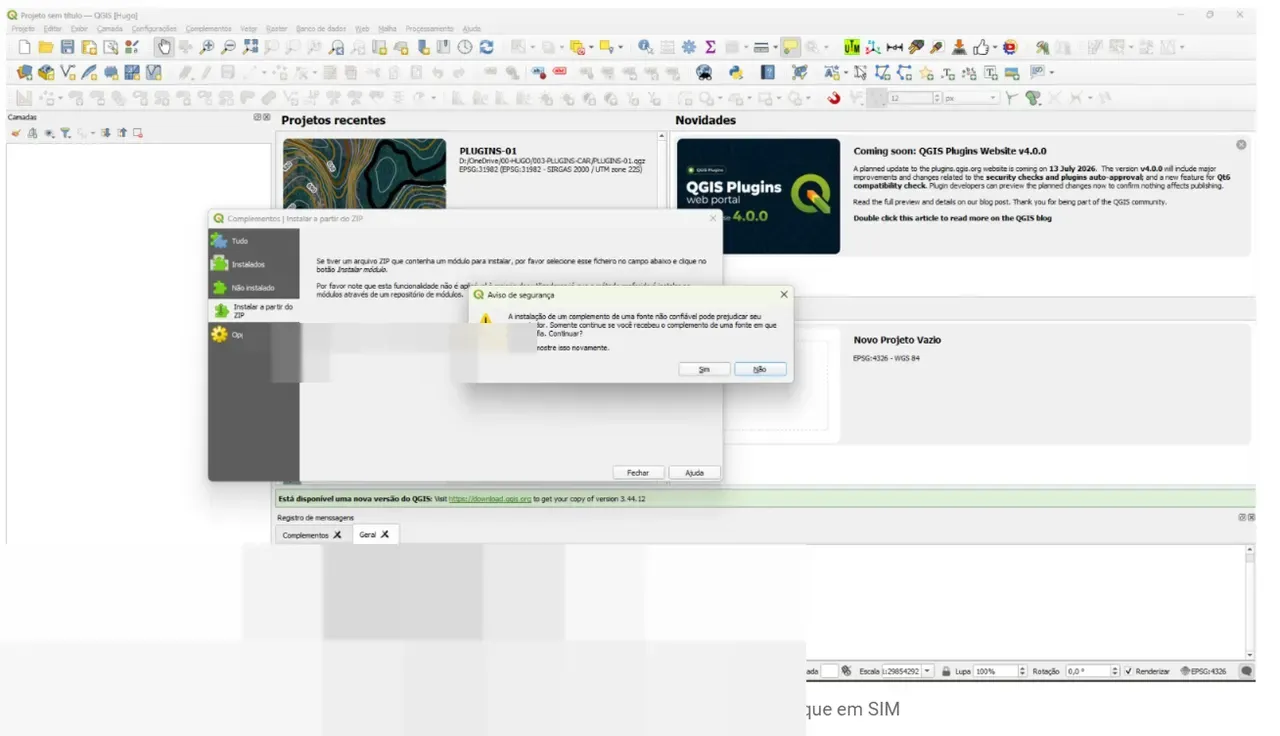The image size is (1280, 736).
Task: Click the Pan Map hand tool
Action: [163, 47]
